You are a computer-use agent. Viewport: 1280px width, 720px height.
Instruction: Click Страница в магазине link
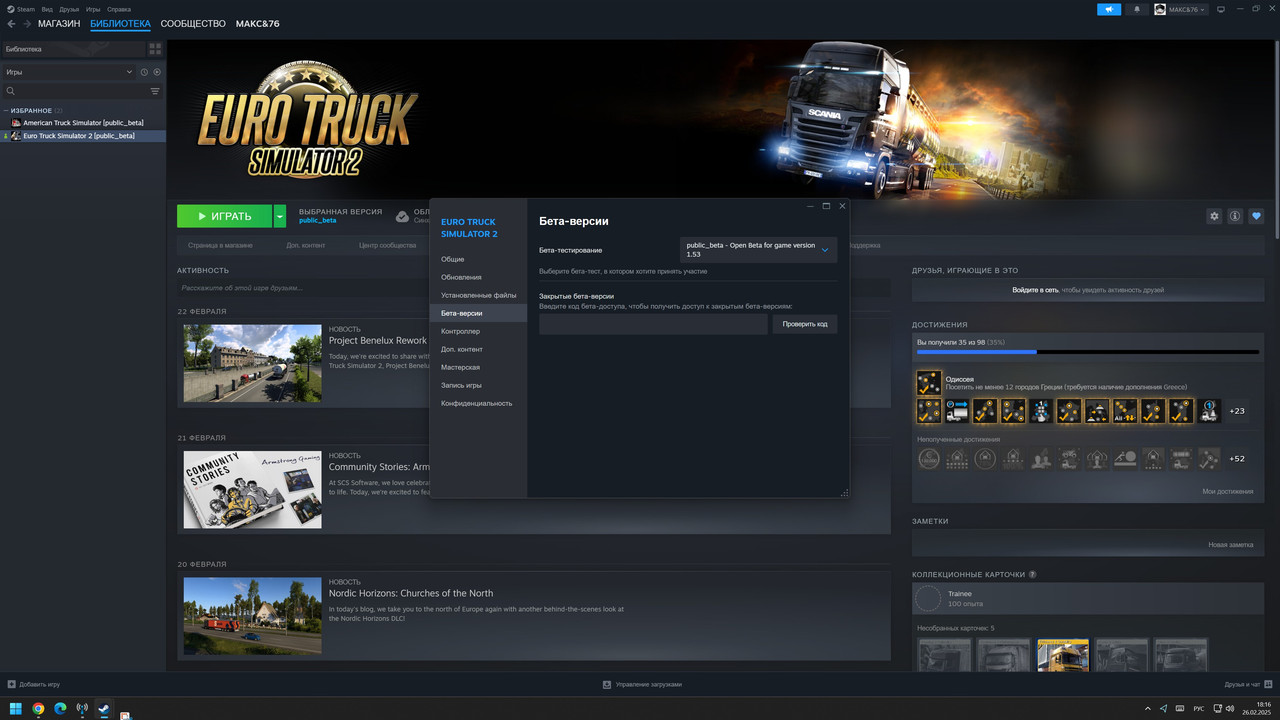click(x=220, y=245)
